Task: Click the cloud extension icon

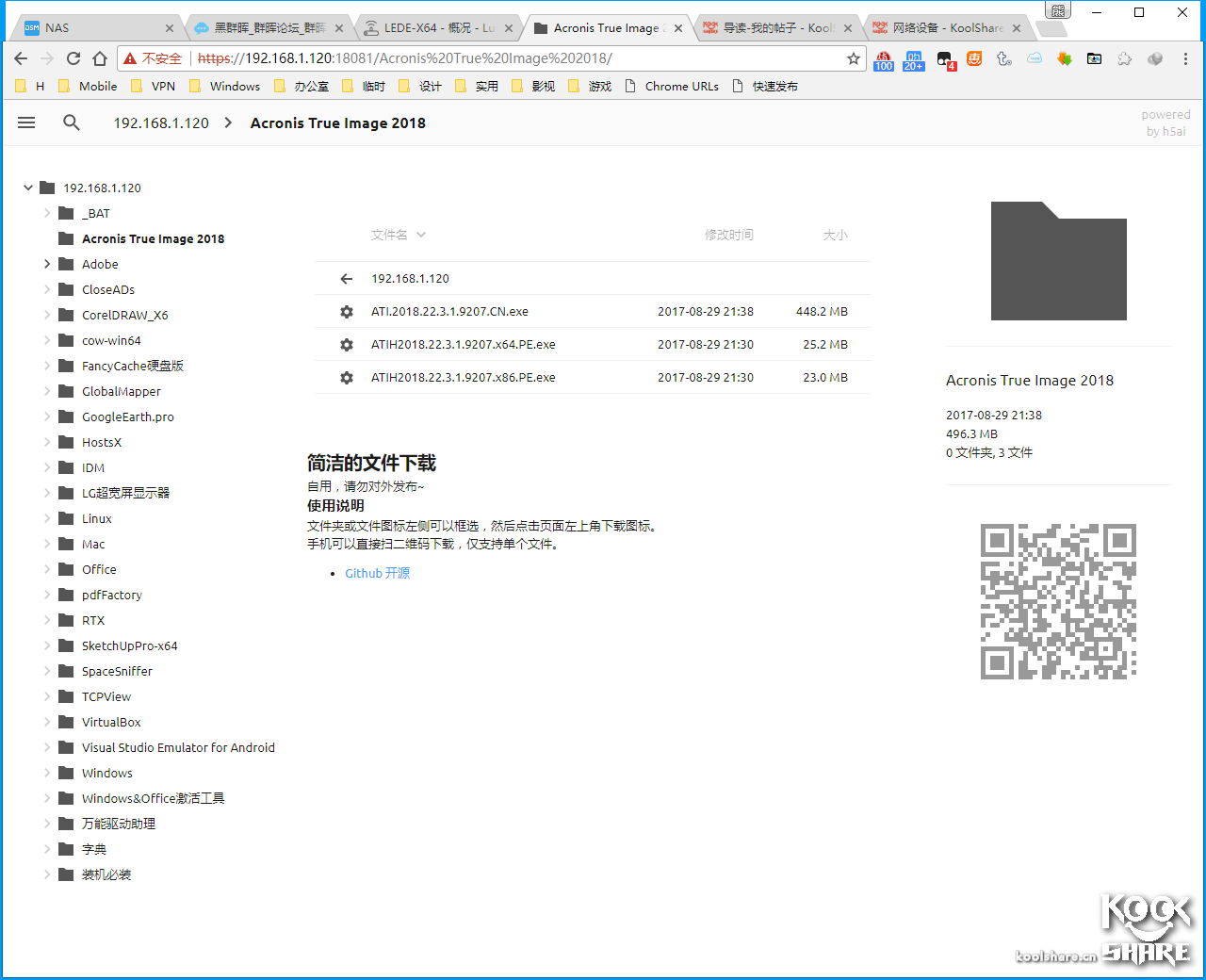Action: pyautogui.click(x=1035, y=58)
